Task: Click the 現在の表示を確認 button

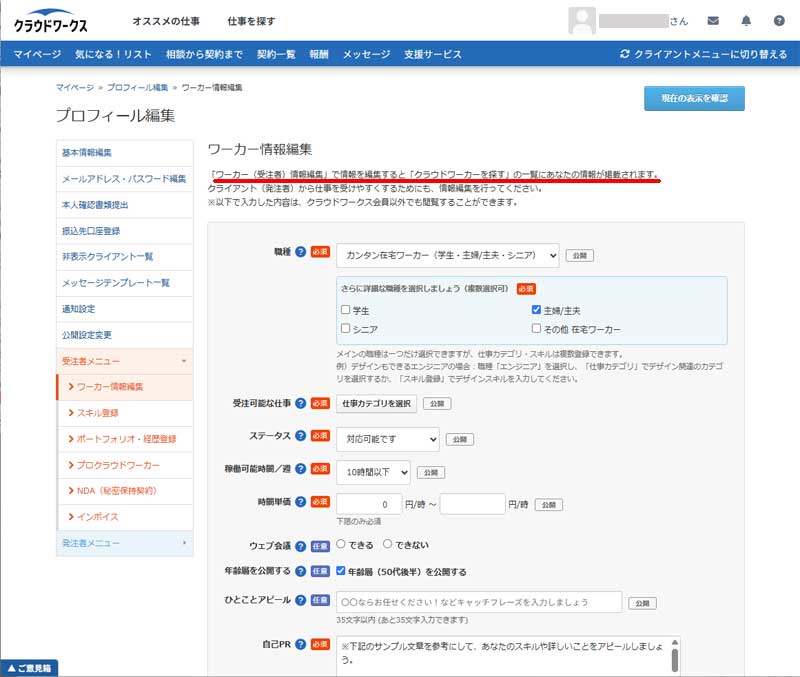Action: pos(694,98)
